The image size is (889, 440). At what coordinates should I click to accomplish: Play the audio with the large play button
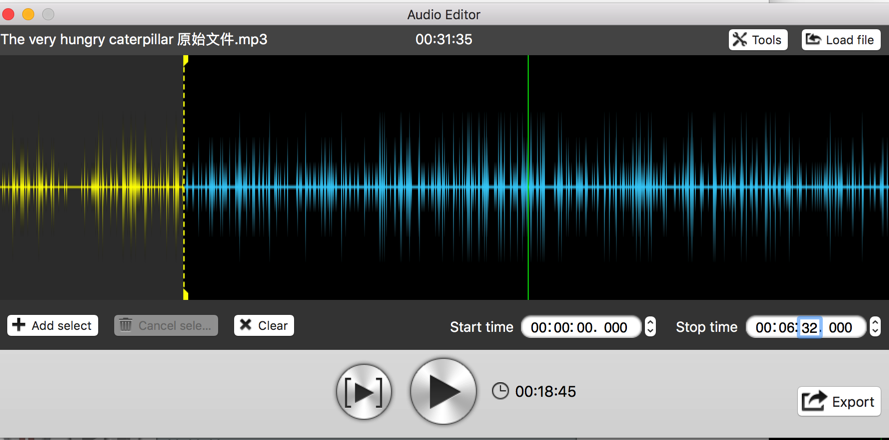click(443, 391)
